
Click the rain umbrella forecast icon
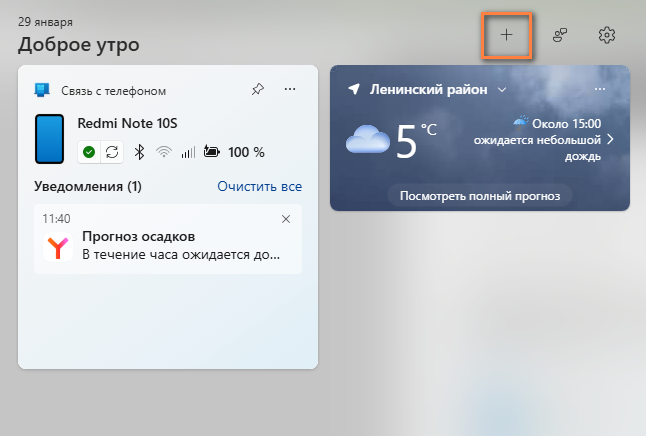click(521, 122)
